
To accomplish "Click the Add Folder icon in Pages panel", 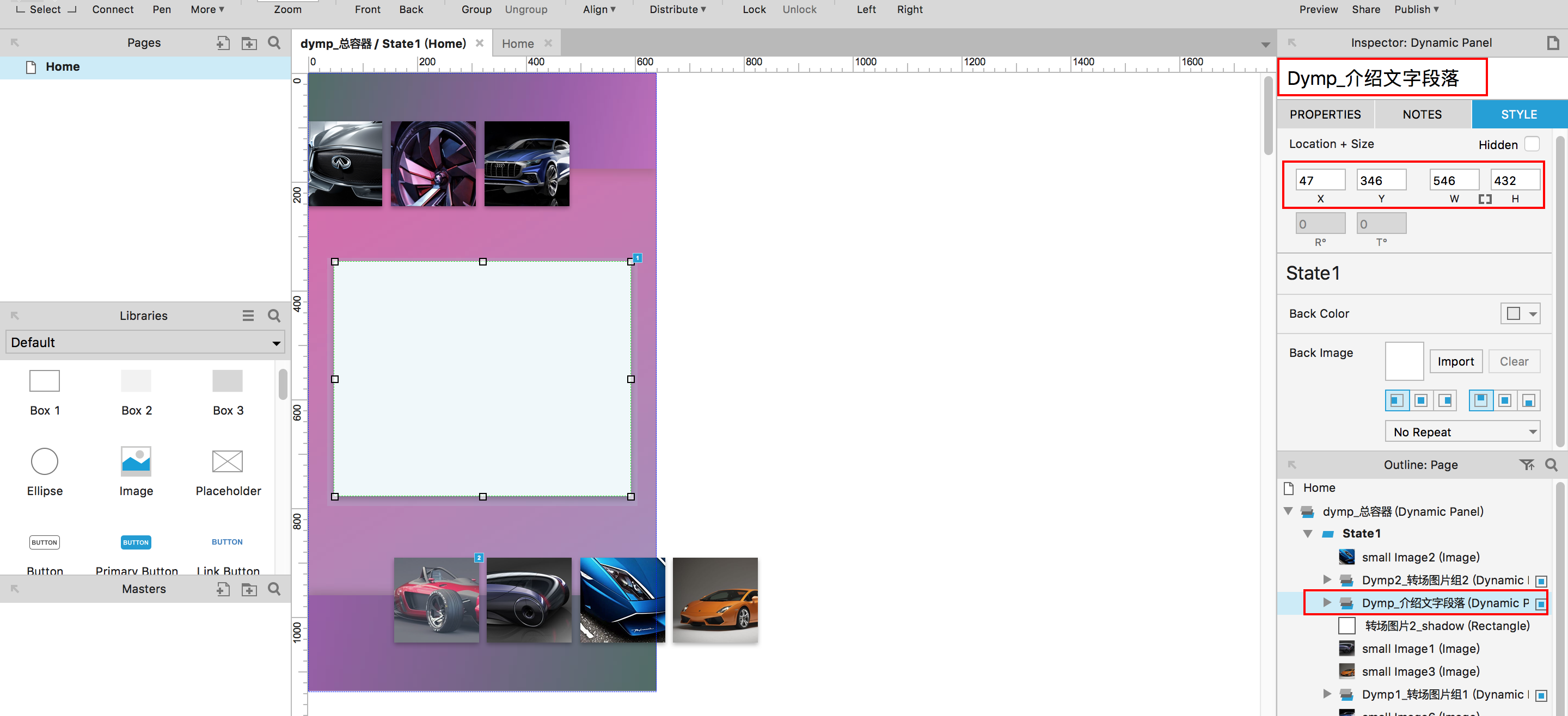I will point(249,42).
